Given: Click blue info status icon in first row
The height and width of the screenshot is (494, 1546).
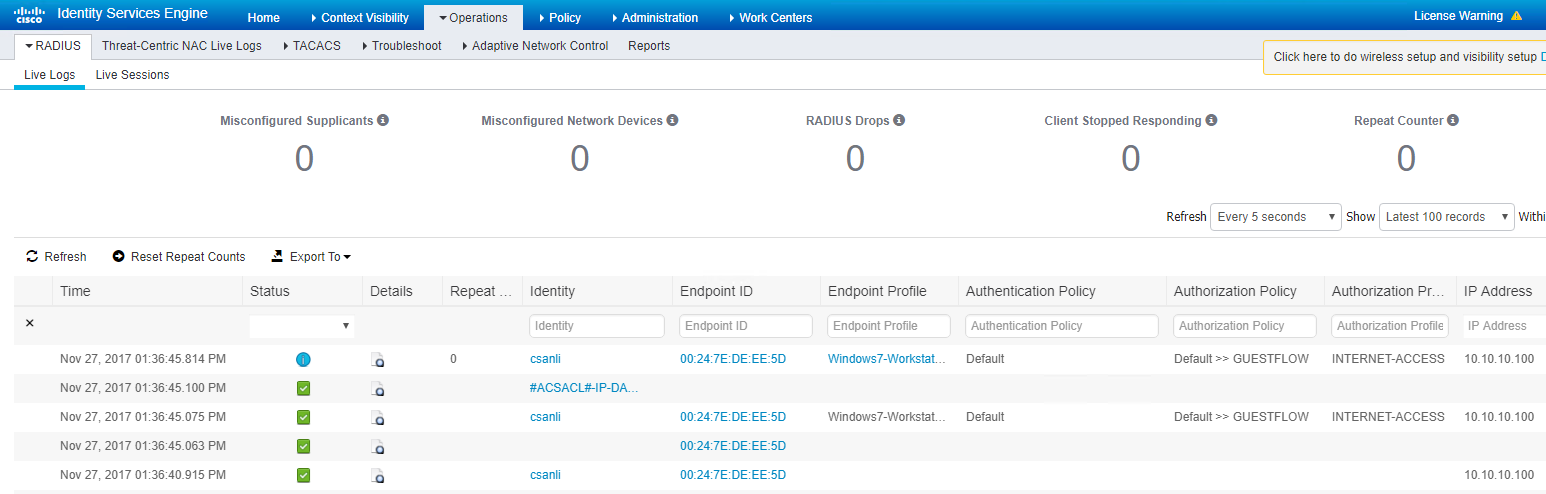Looking at the screenshot, I should 303,359.
